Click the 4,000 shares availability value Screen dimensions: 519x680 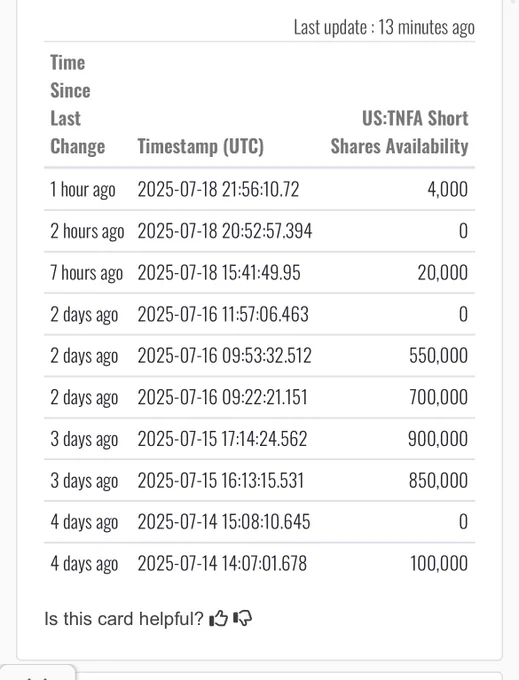click(447, 190)
